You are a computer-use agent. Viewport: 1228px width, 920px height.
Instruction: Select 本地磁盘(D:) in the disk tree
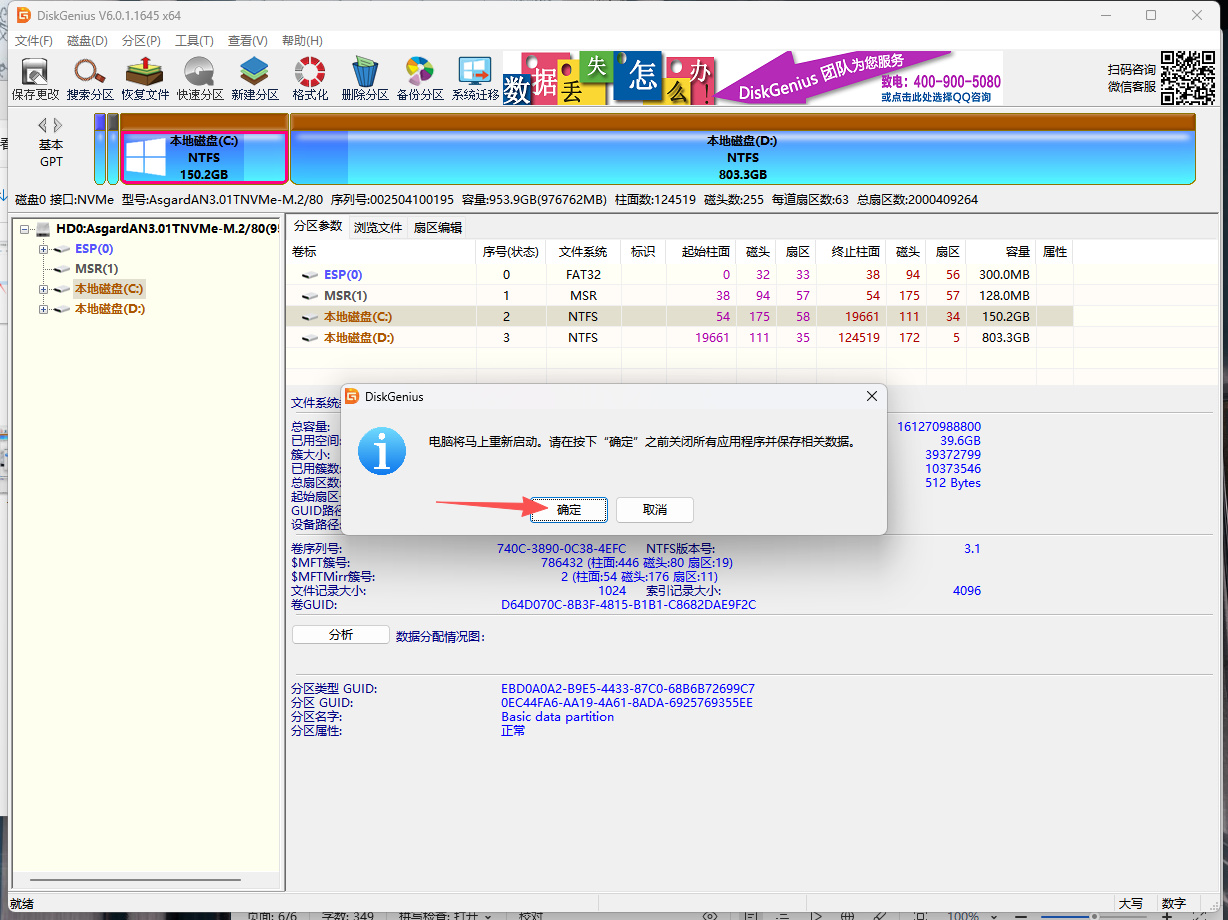pyautogui.click(x=110, y=309)
